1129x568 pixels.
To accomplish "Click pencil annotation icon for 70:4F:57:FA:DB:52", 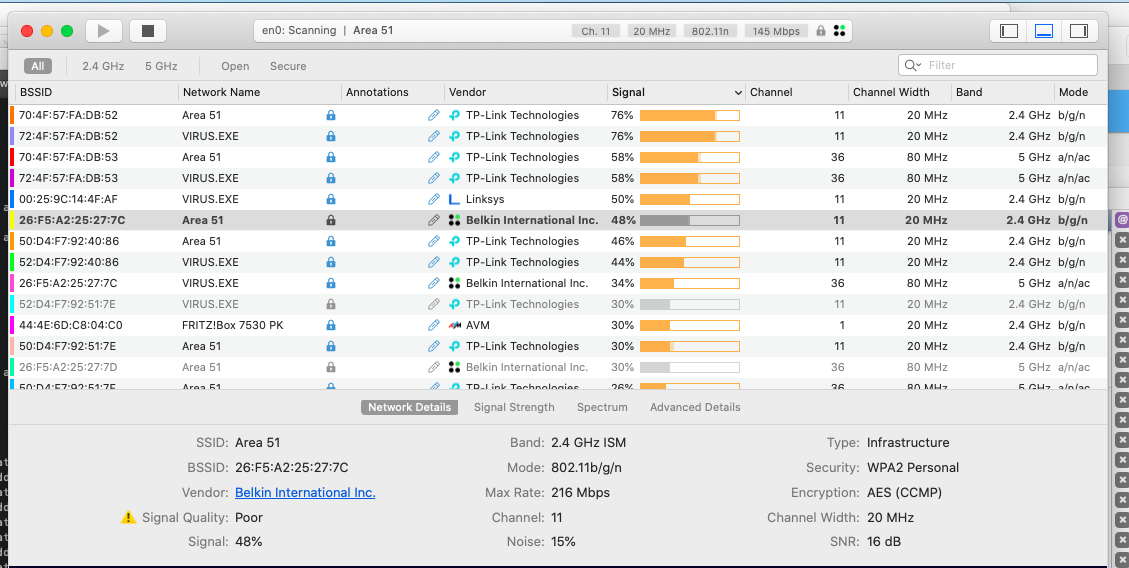I will (433, 115).
